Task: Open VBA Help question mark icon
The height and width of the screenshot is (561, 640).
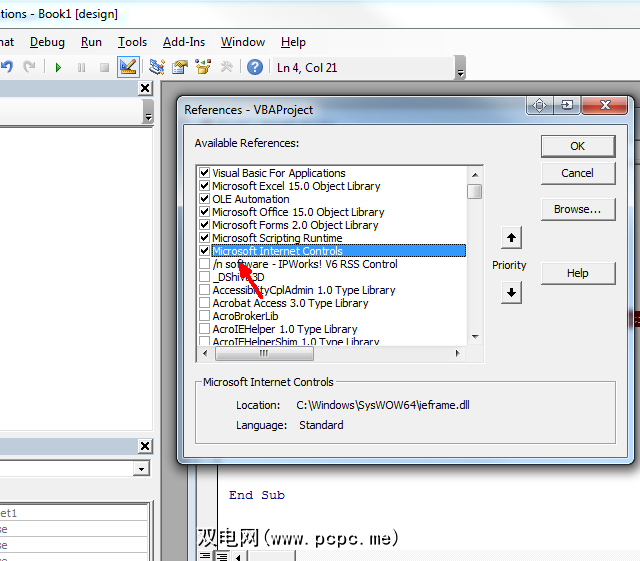Action: coord(255,67)
